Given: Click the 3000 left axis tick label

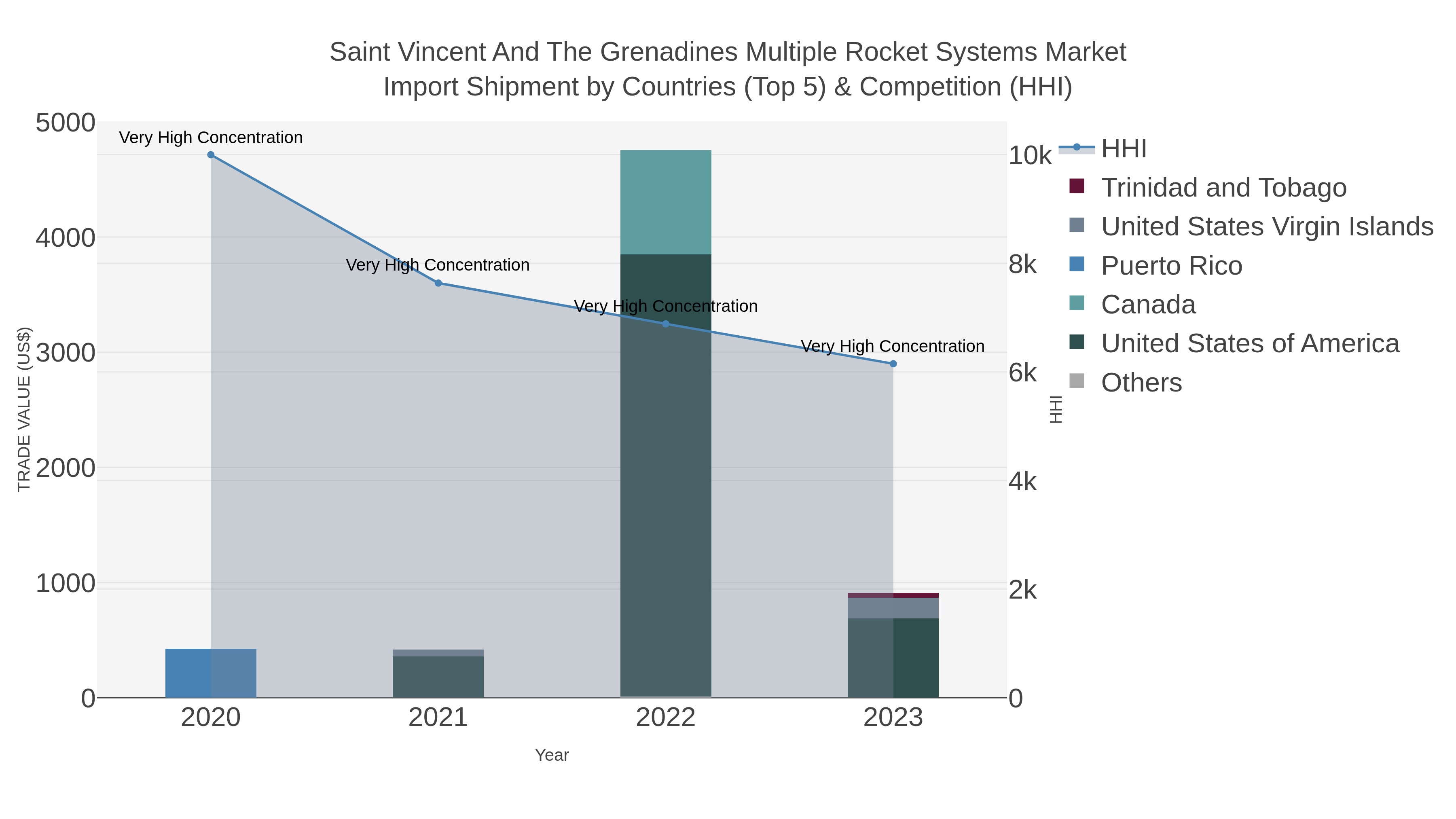Looking at the screenshot, I should pyautogui.click(x=66, y=353).
